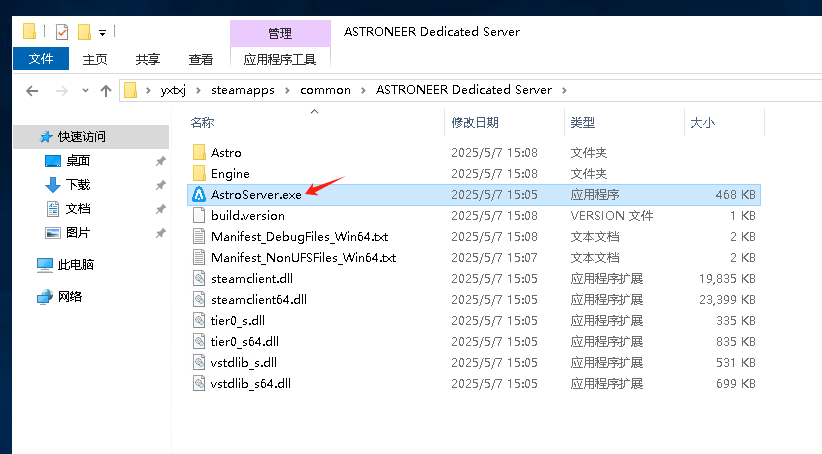The height and width of the screenshot is (454, 822).
Task: Open the 应用程序工具 ribbon tab
Action: coord(280,59)
